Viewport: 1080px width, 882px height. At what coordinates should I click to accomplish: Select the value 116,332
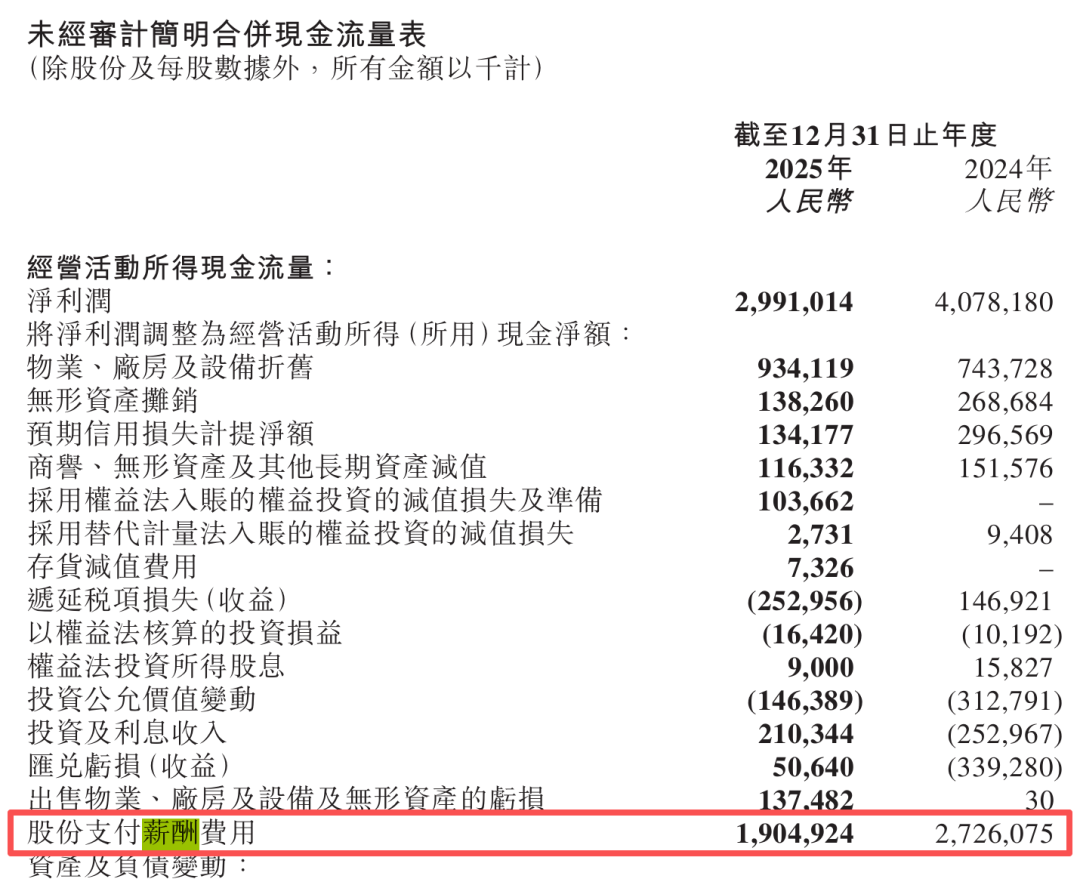tap(806, 468)
